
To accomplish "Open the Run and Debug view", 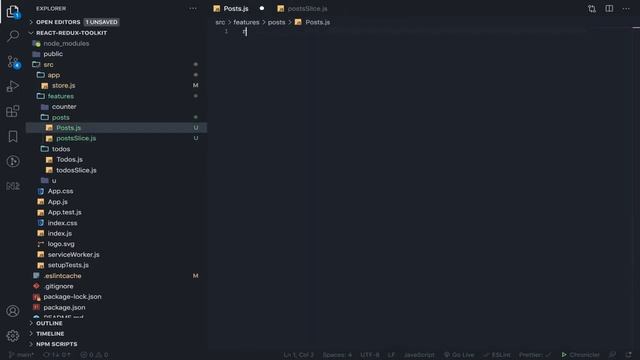I will [x=13, y=86].
